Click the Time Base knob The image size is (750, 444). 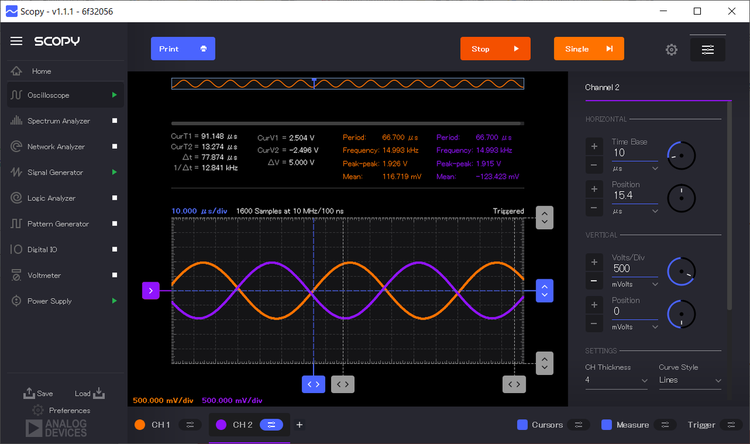pyautogui.click(x=681, y=155)
